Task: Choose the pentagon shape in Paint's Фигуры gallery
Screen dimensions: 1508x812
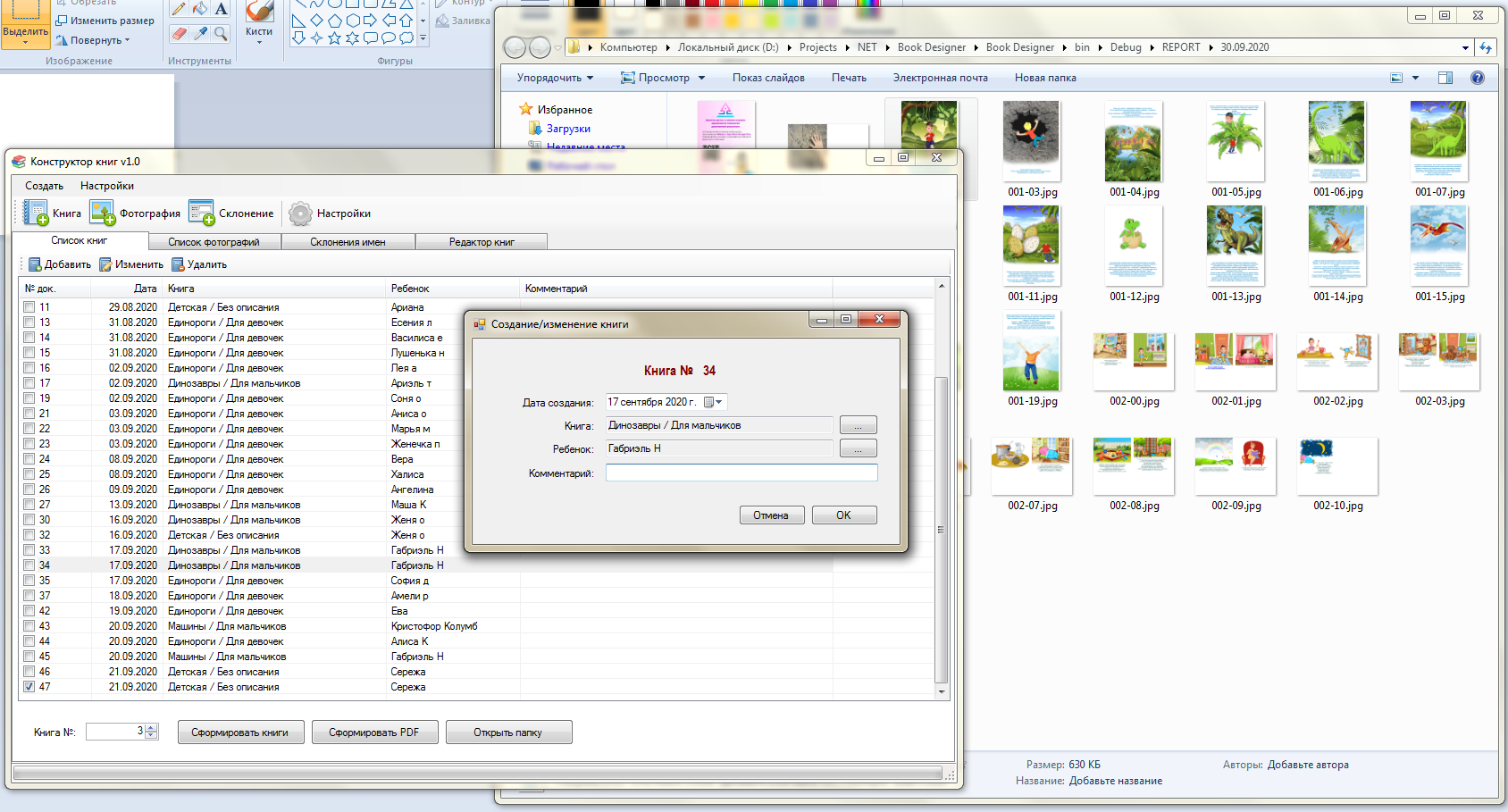Action: [335, 21]
